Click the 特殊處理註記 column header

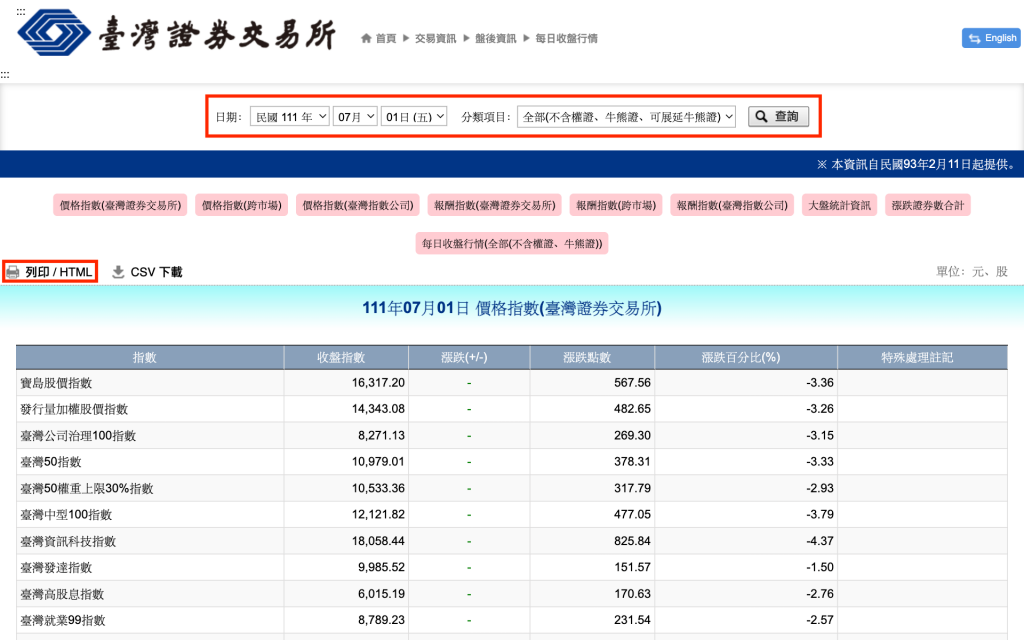pos(922,357)
